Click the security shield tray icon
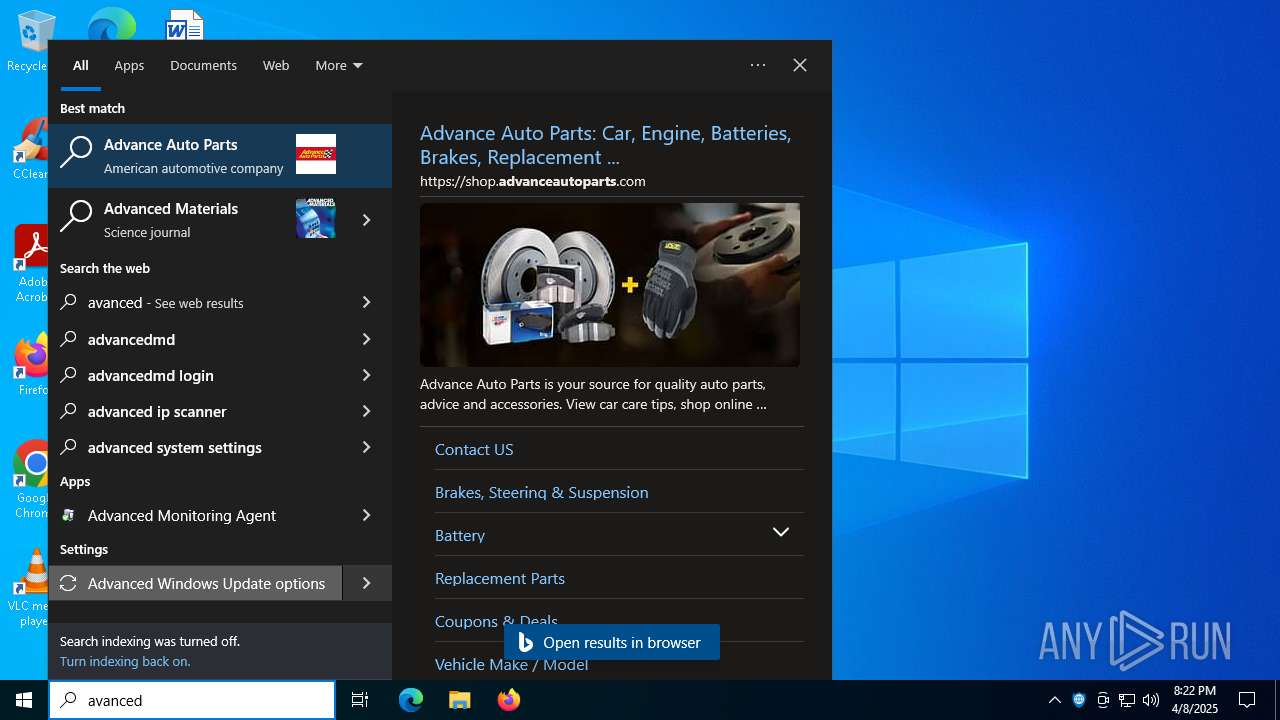This screenshot has width=1280, height=720. coord(1079,700)
